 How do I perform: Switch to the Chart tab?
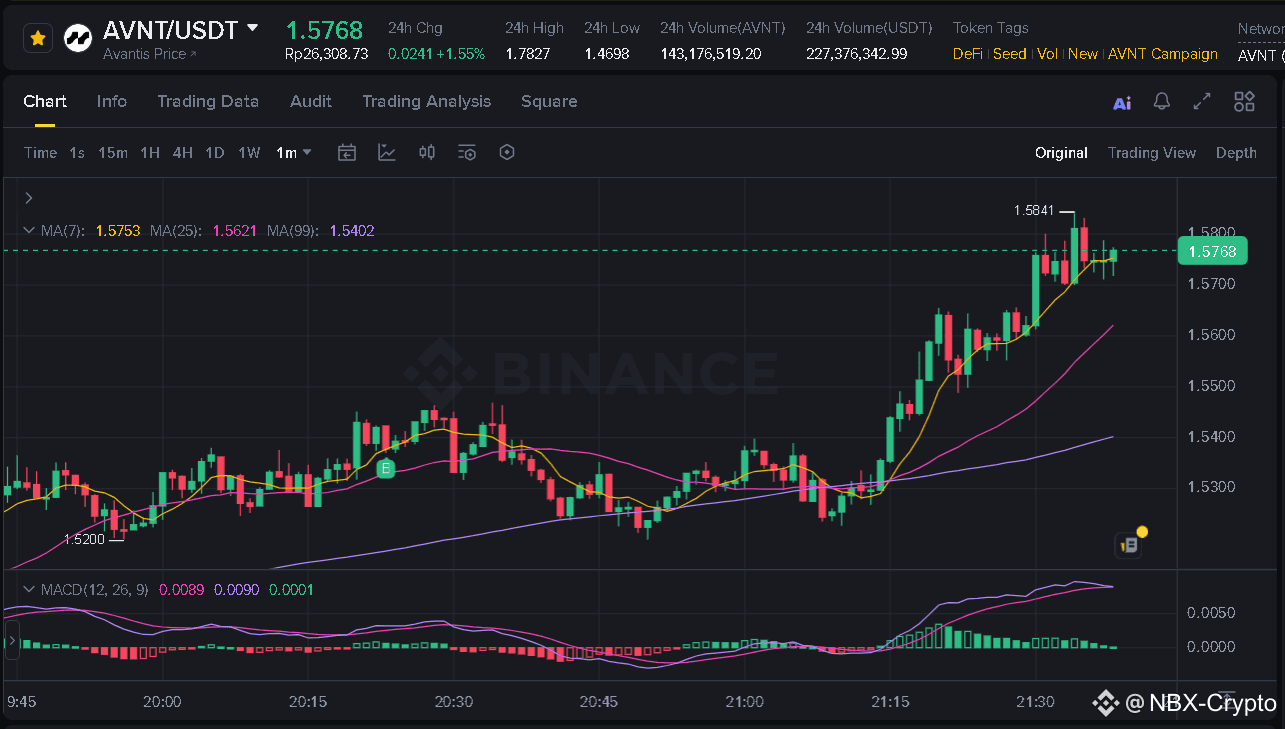[x=45, y=101]
